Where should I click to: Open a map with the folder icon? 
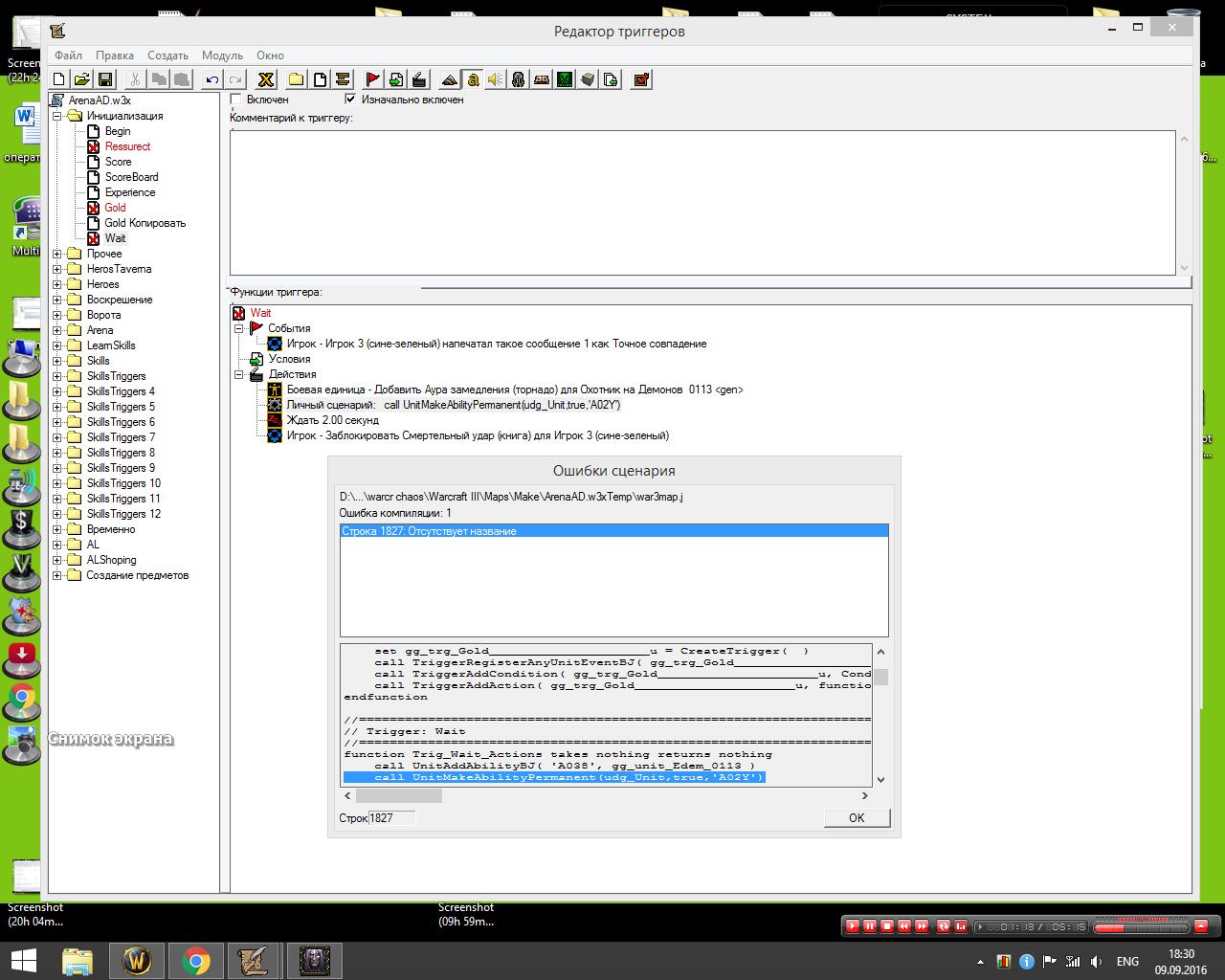81,79
